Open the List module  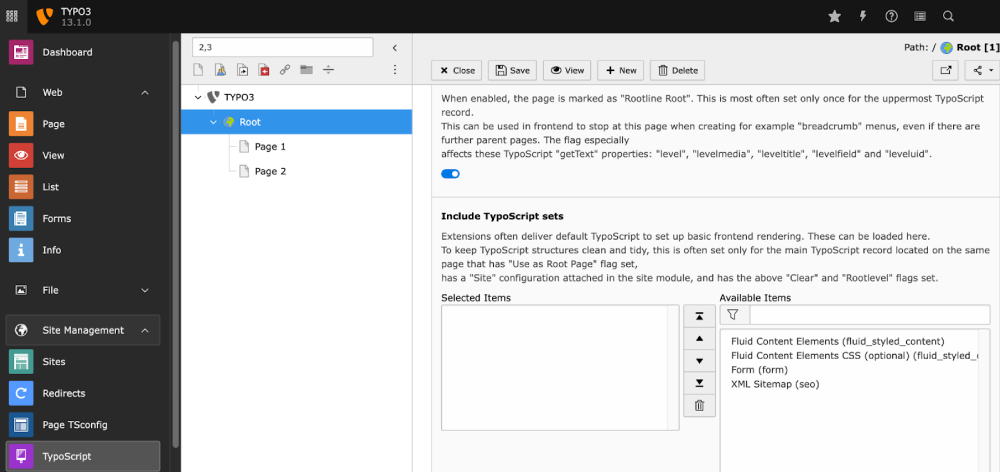click(83, 187)
